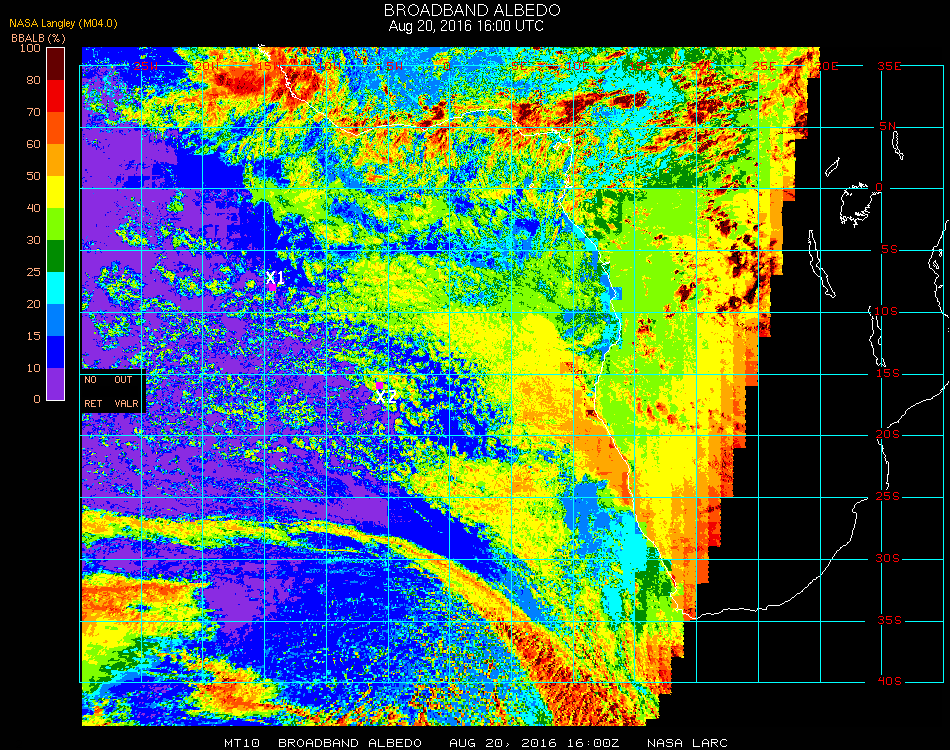Pick the dark green 25-30% legend swatch
The width and height of the screenshot is (950, 750).
coord(55,256)
